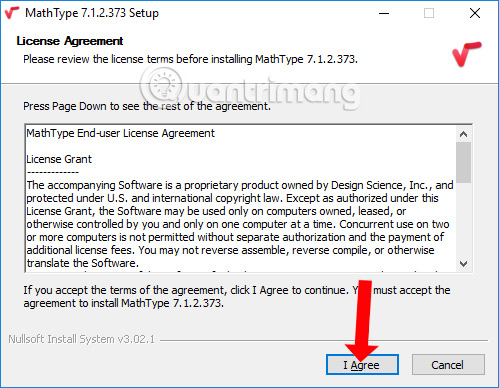
Task: Accept the license with I Agree
Action: pos(362,365)
